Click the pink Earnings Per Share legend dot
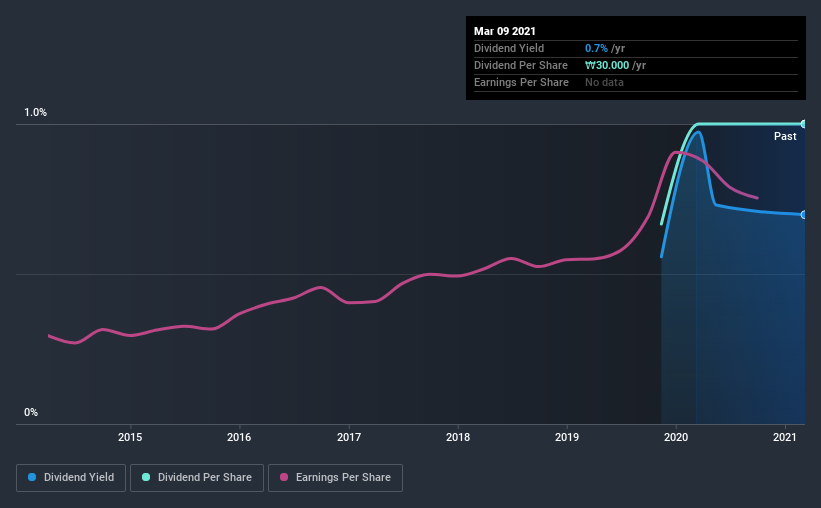 284,477
